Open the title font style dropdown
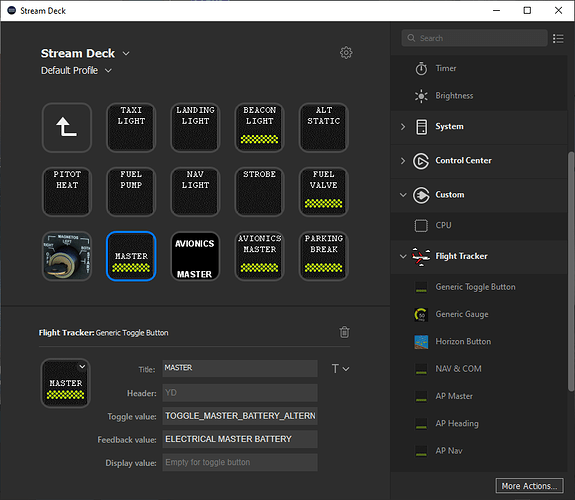Screen dimensions: 575x500 340,369
